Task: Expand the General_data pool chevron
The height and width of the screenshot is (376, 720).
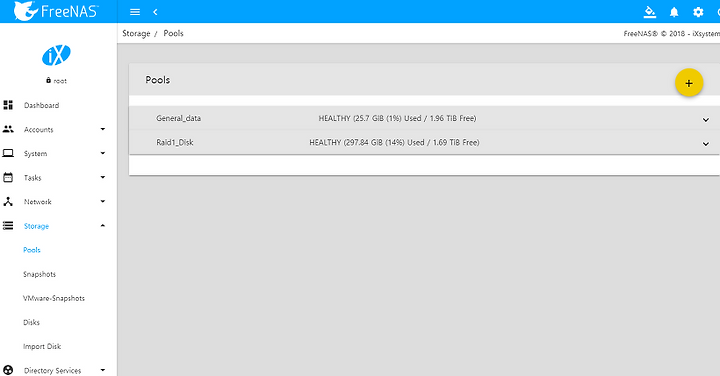Action: click(x=706, y=120)
